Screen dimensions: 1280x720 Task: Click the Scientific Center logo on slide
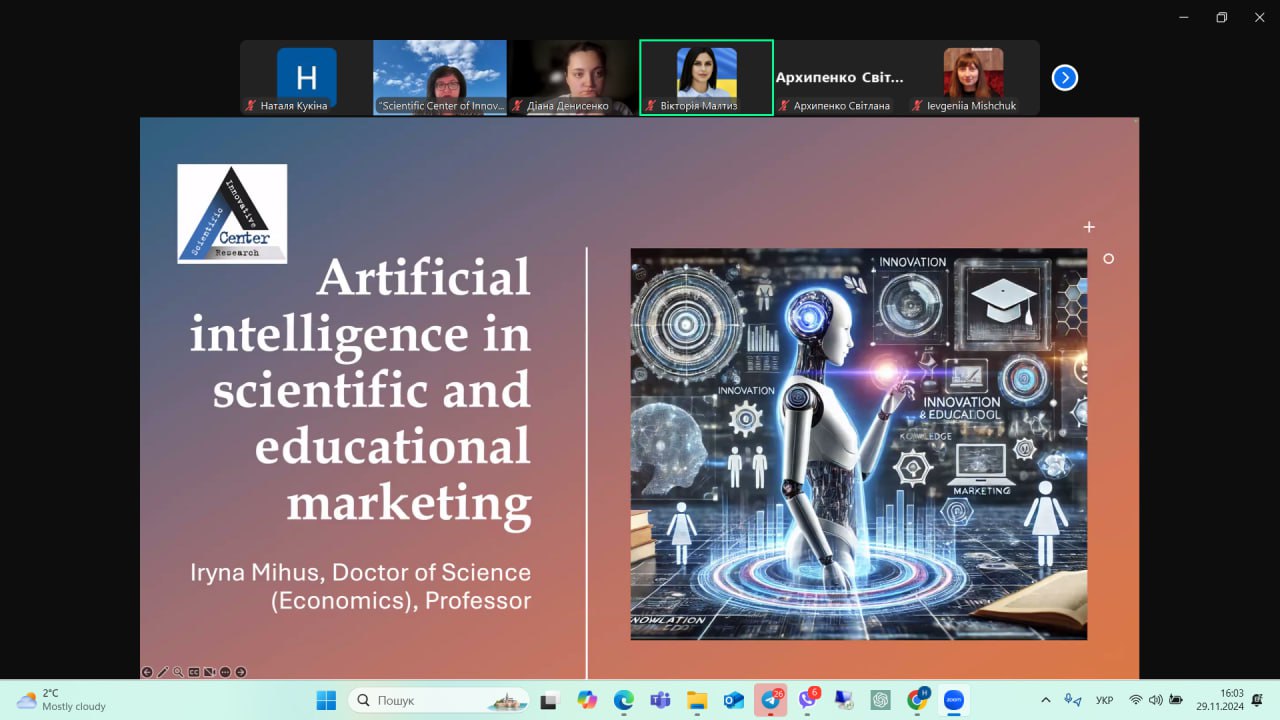click(x=232, y=214)
